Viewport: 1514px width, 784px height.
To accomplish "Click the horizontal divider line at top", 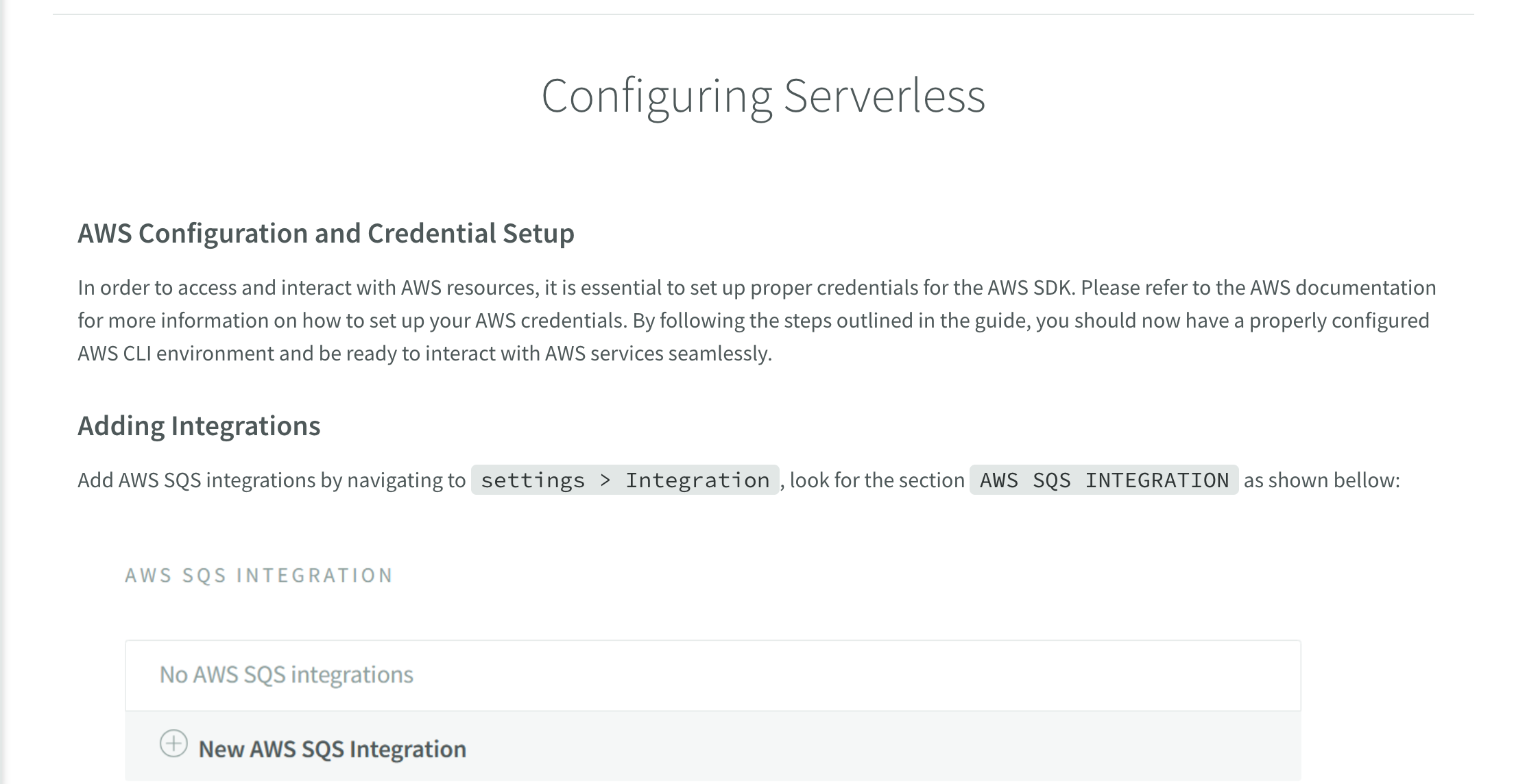I will (x=762, y=14).
